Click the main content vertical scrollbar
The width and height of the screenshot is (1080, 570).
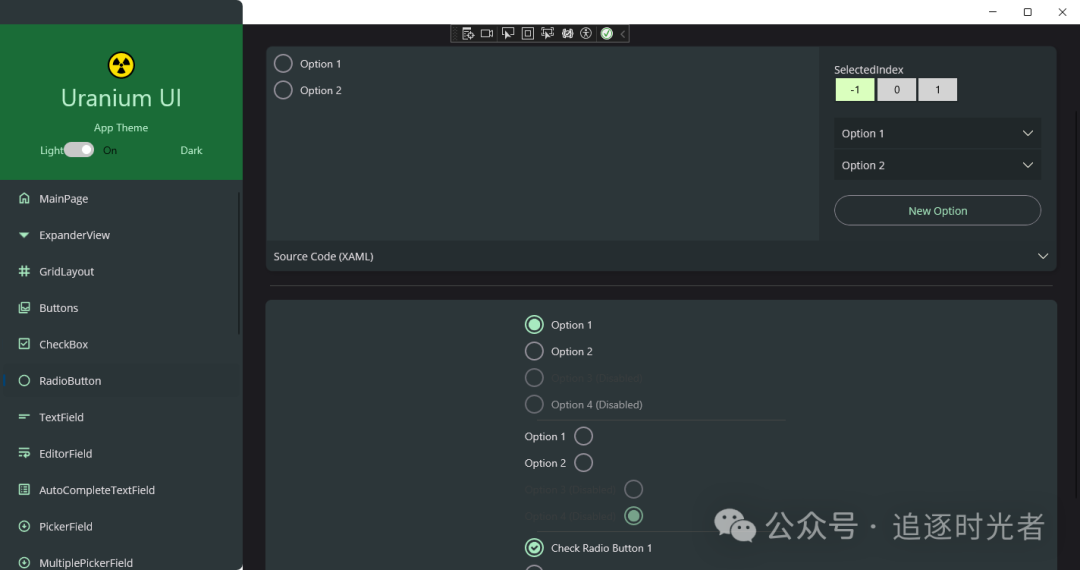click(1076, 303)
